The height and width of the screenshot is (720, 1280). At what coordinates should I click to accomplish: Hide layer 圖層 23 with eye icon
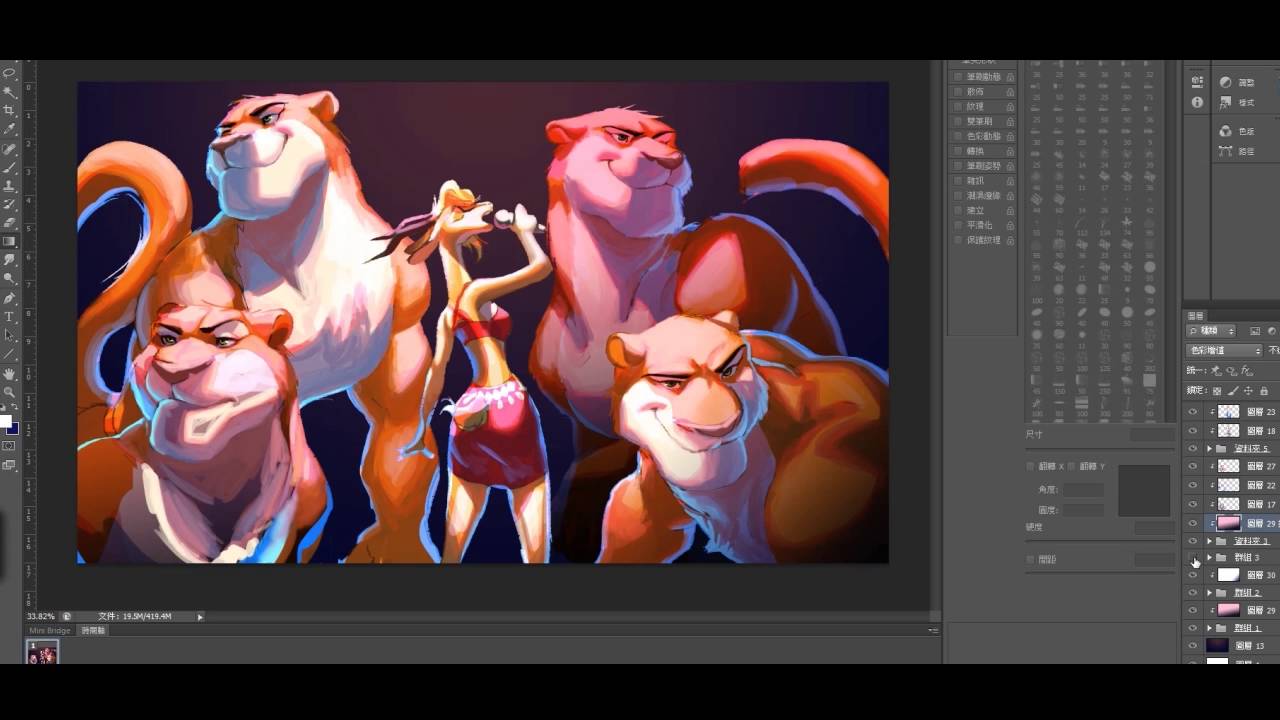[x=1192, y=411]
